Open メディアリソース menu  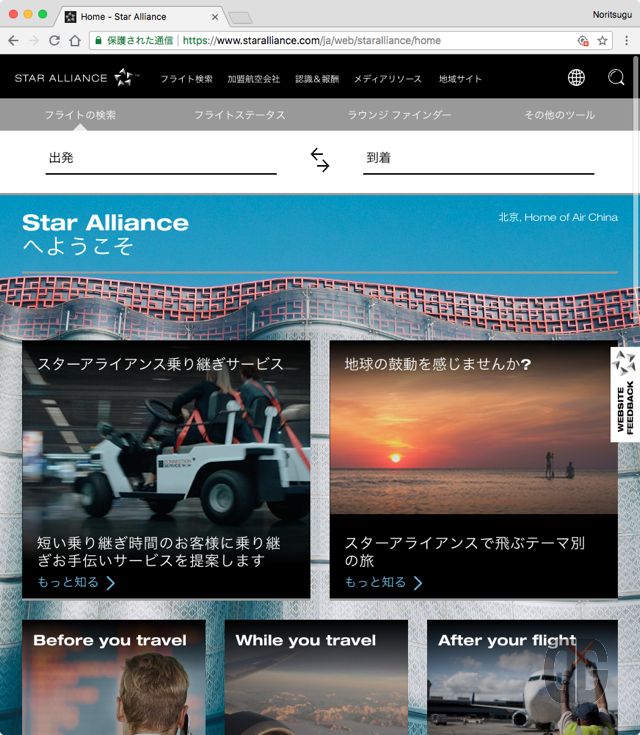click(x=388, y=79)
